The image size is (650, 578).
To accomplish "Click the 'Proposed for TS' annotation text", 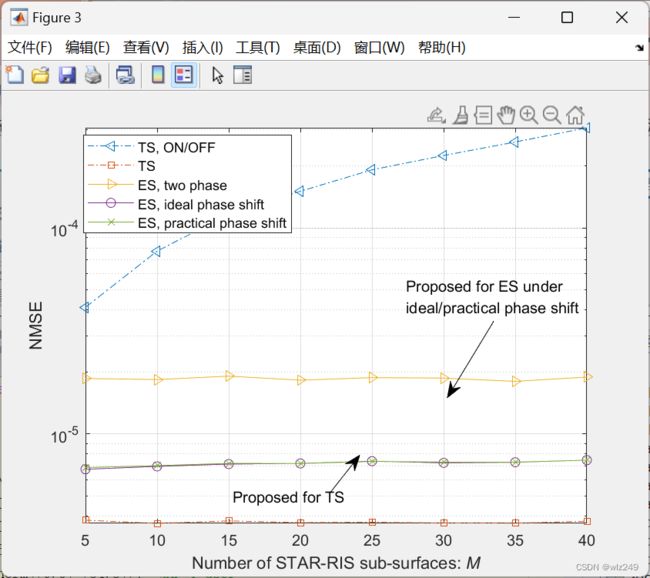I will point(288,497).
